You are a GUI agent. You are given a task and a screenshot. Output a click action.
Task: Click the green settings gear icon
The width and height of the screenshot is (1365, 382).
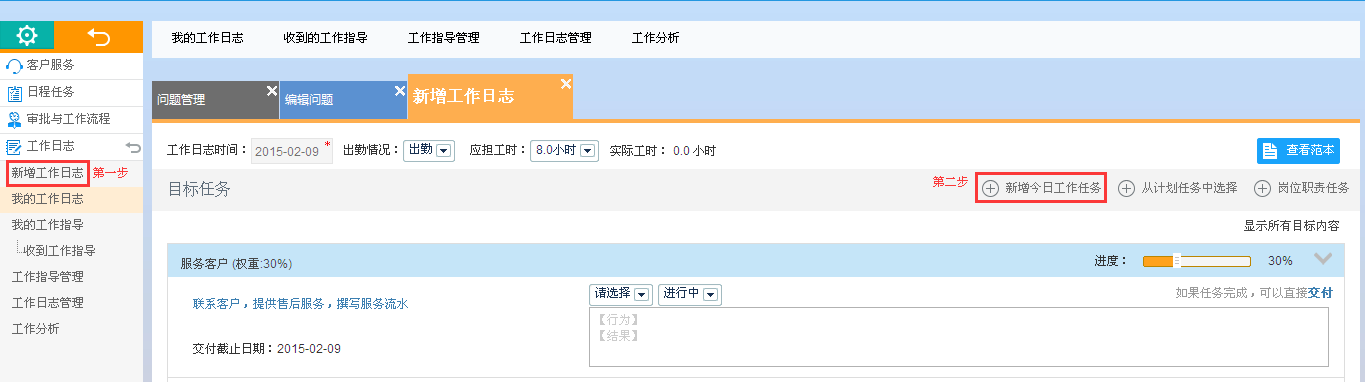click(27, 36)
